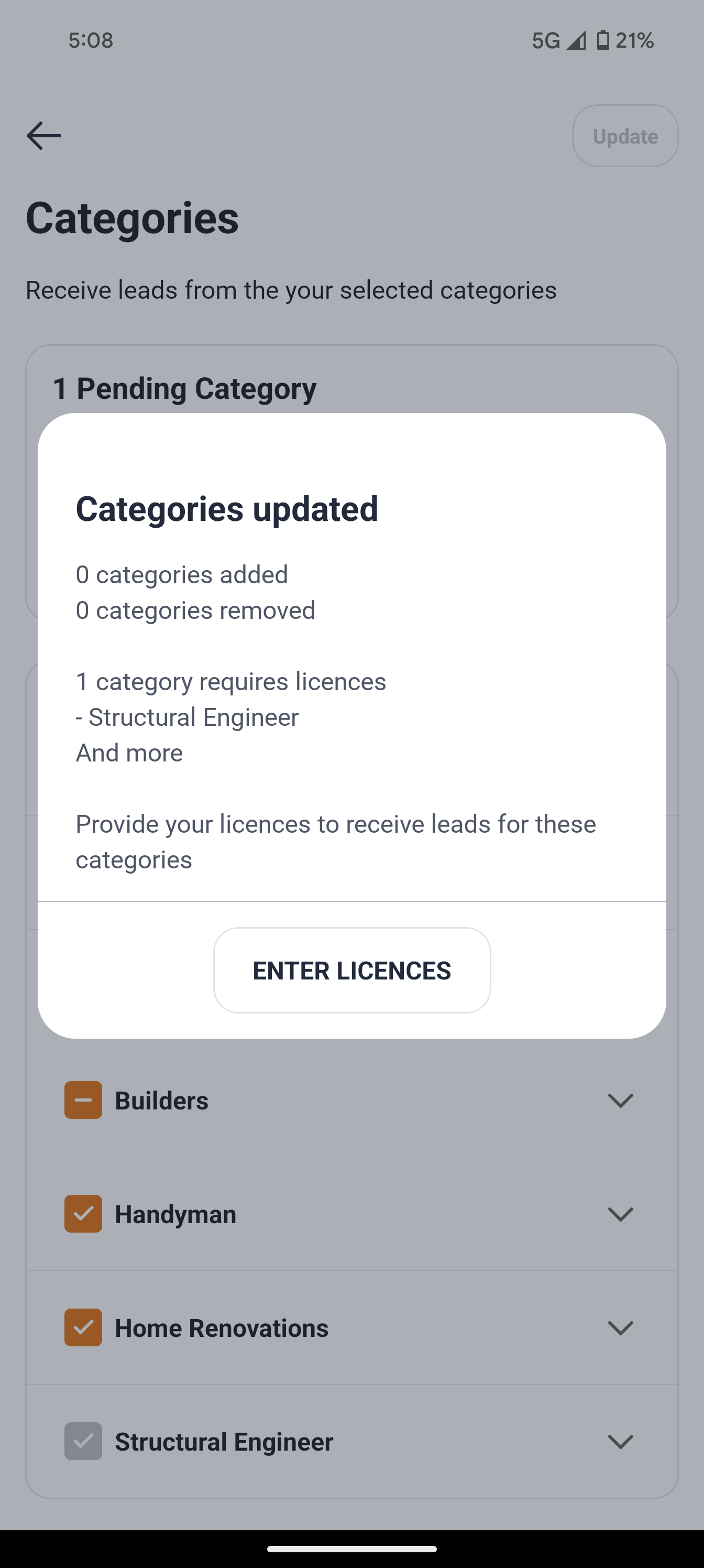Tap the Android home gesture bar

click(351, 1549)
